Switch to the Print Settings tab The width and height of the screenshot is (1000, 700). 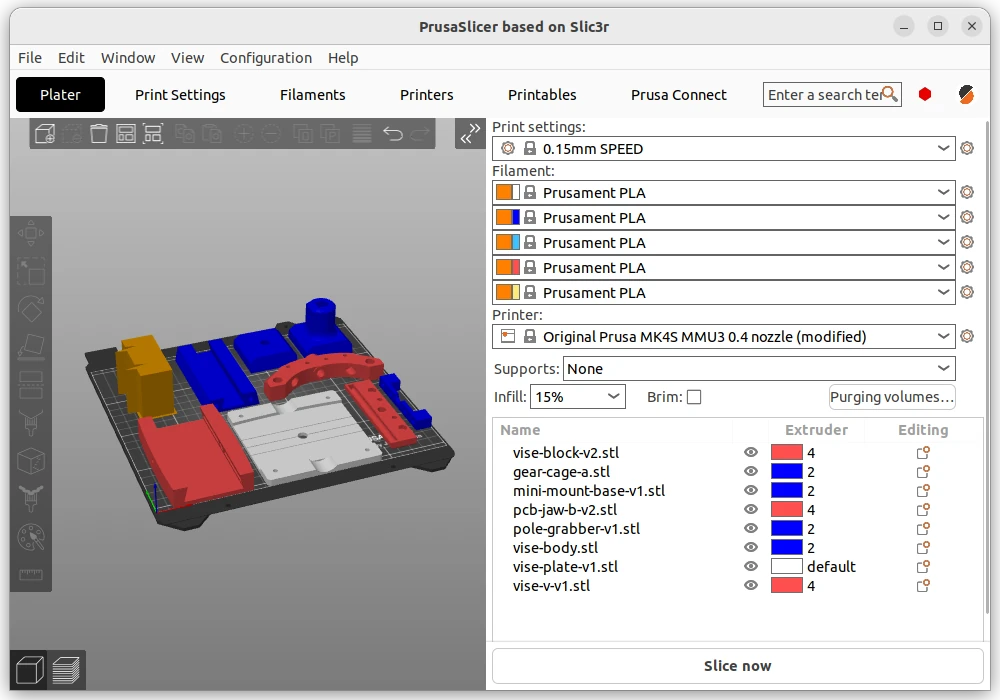click(180, 95)
